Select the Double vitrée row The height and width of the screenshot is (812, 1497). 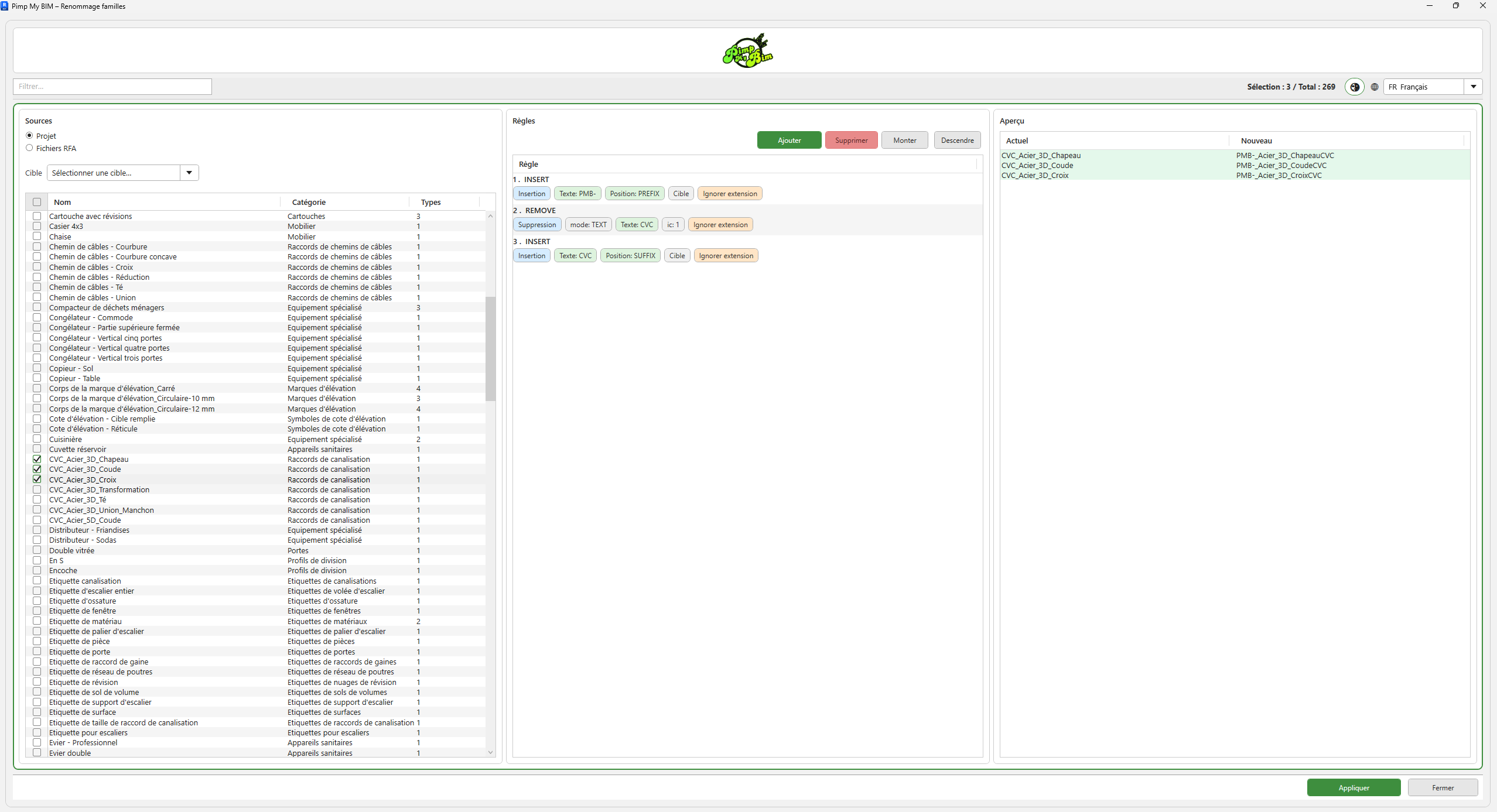click(255, 550)
